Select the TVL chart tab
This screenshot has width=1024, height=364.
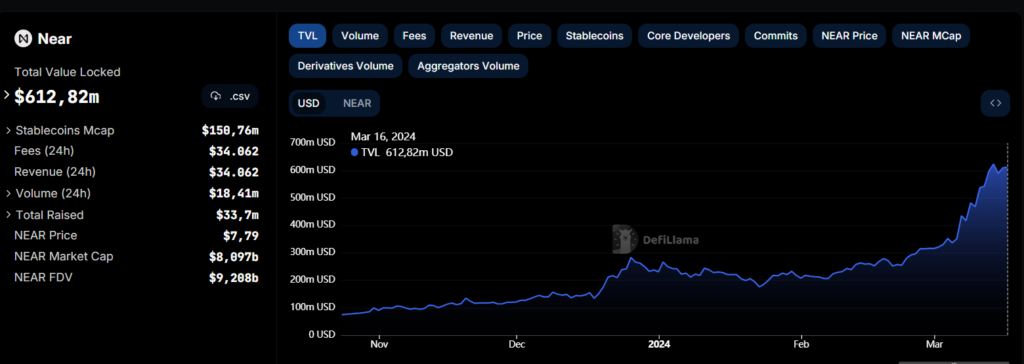308,36
